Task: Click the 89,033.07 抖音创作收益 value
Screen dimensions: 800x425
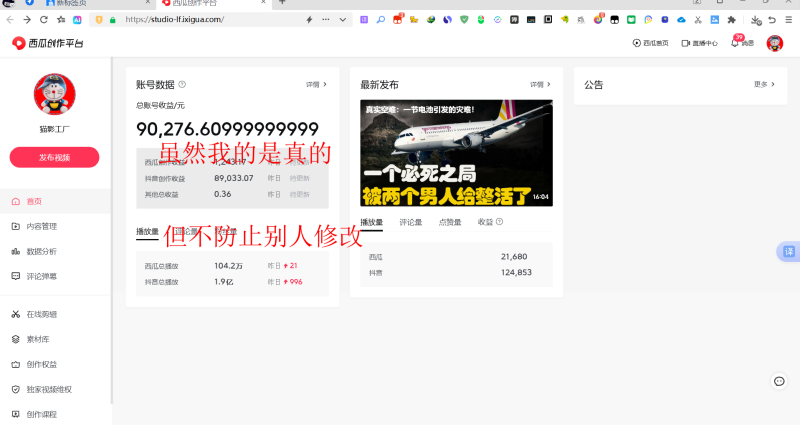Action: [234, 178]
